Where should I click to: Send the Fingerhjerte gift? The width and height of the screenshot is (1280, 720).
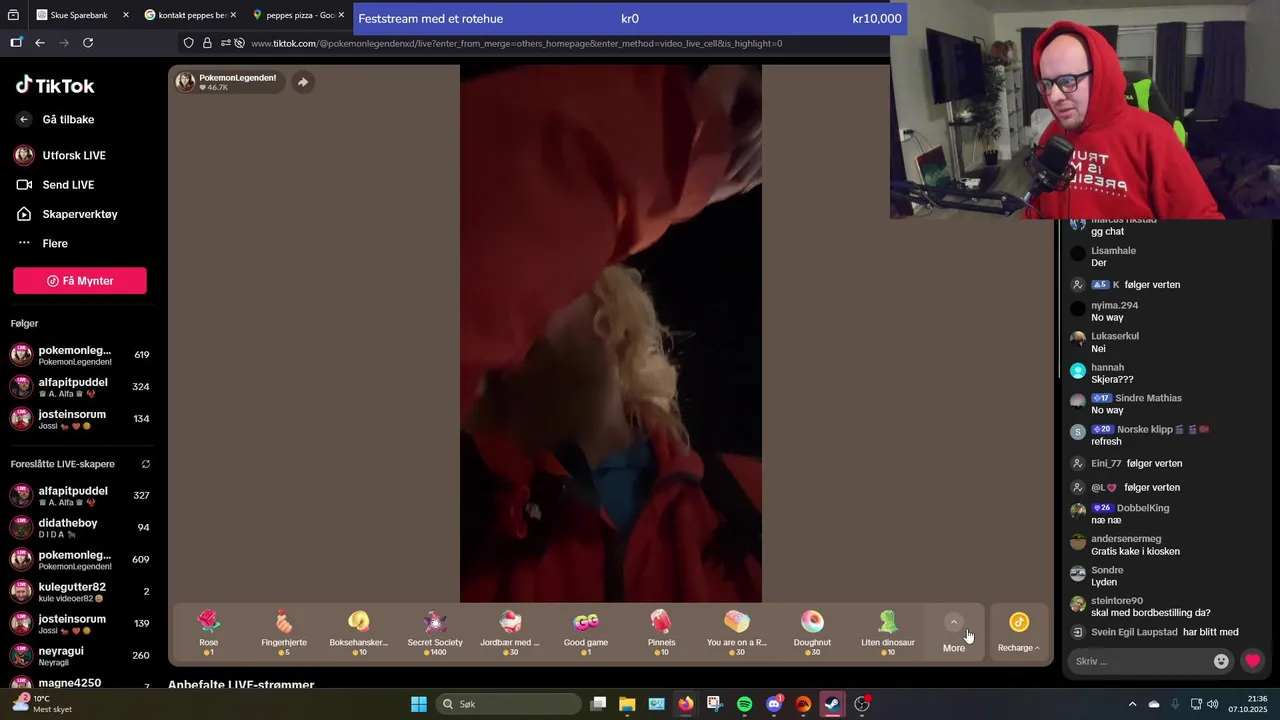click(x=284, y=632)
